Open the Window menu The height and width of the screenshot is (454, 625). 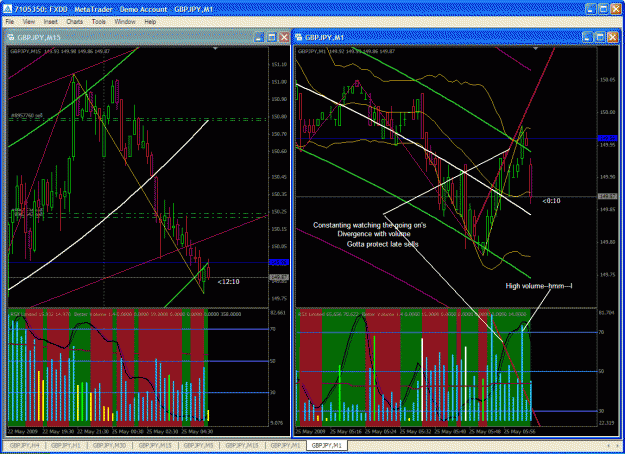[125, 22]
